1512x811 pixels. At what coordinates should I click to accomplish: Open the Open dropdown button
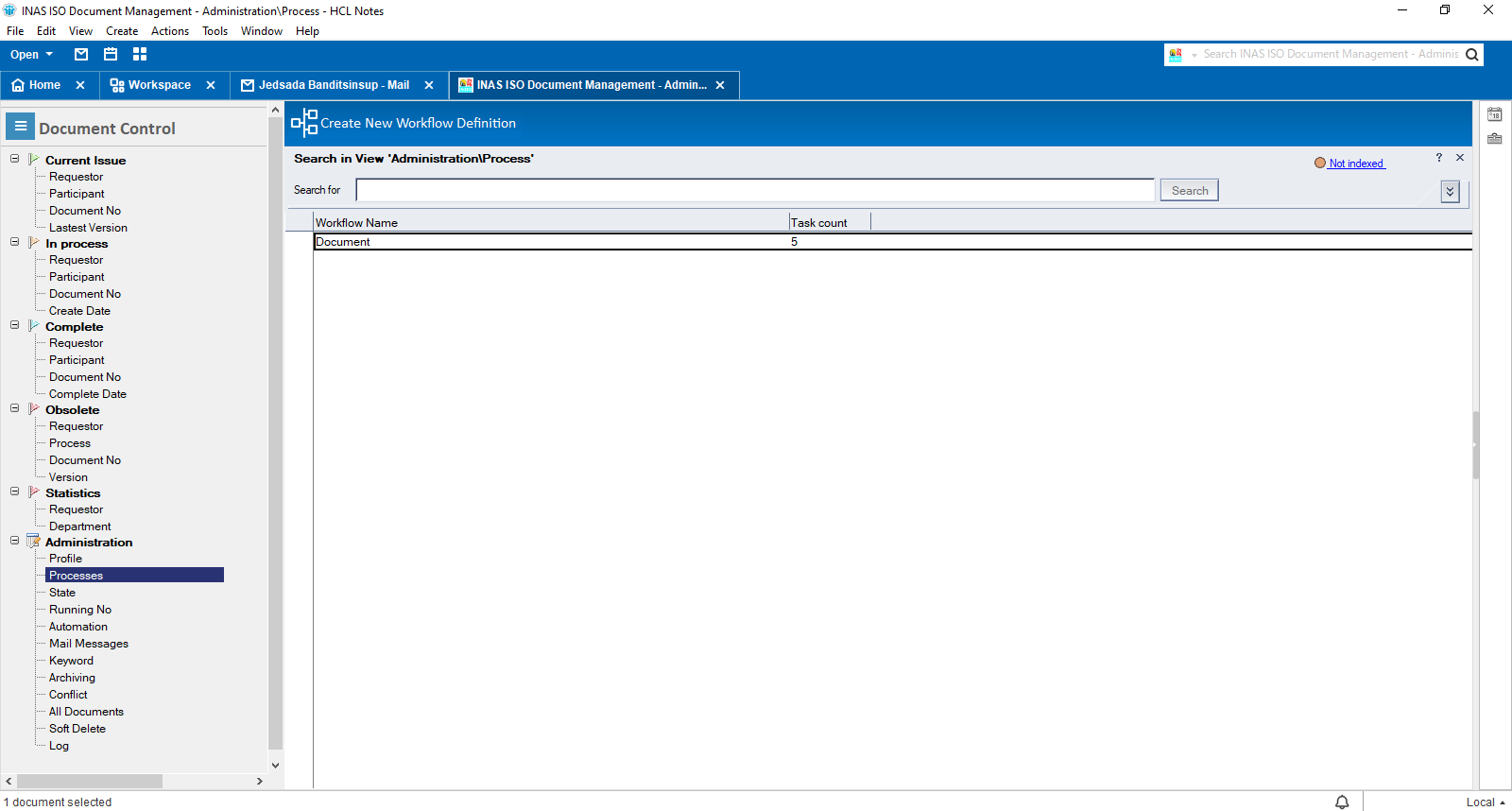click(x=31, y=55)
